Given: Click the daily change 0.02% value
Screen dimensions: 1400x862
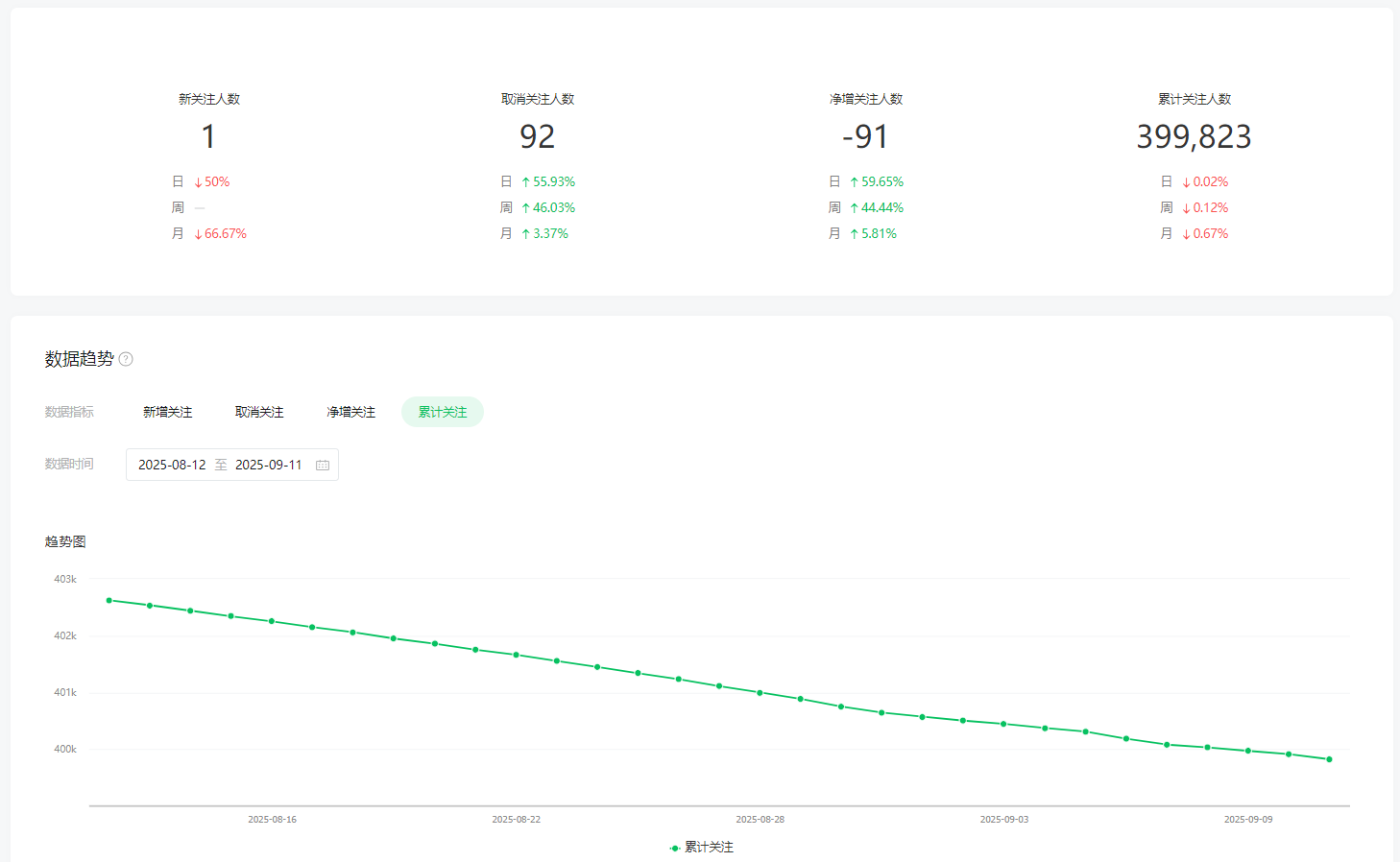Looking at the screenshot, I should [x=1205, y=181].
